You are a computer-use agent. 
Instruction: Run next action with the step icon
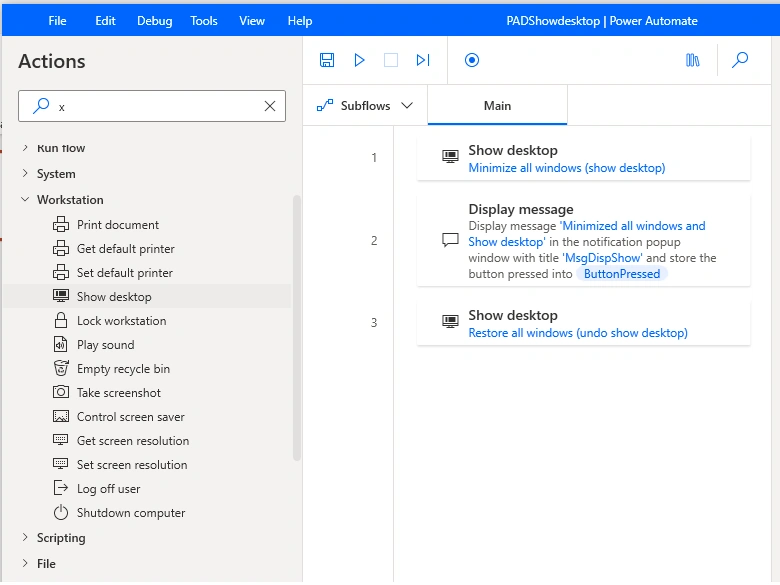click(x=423, y=60)
